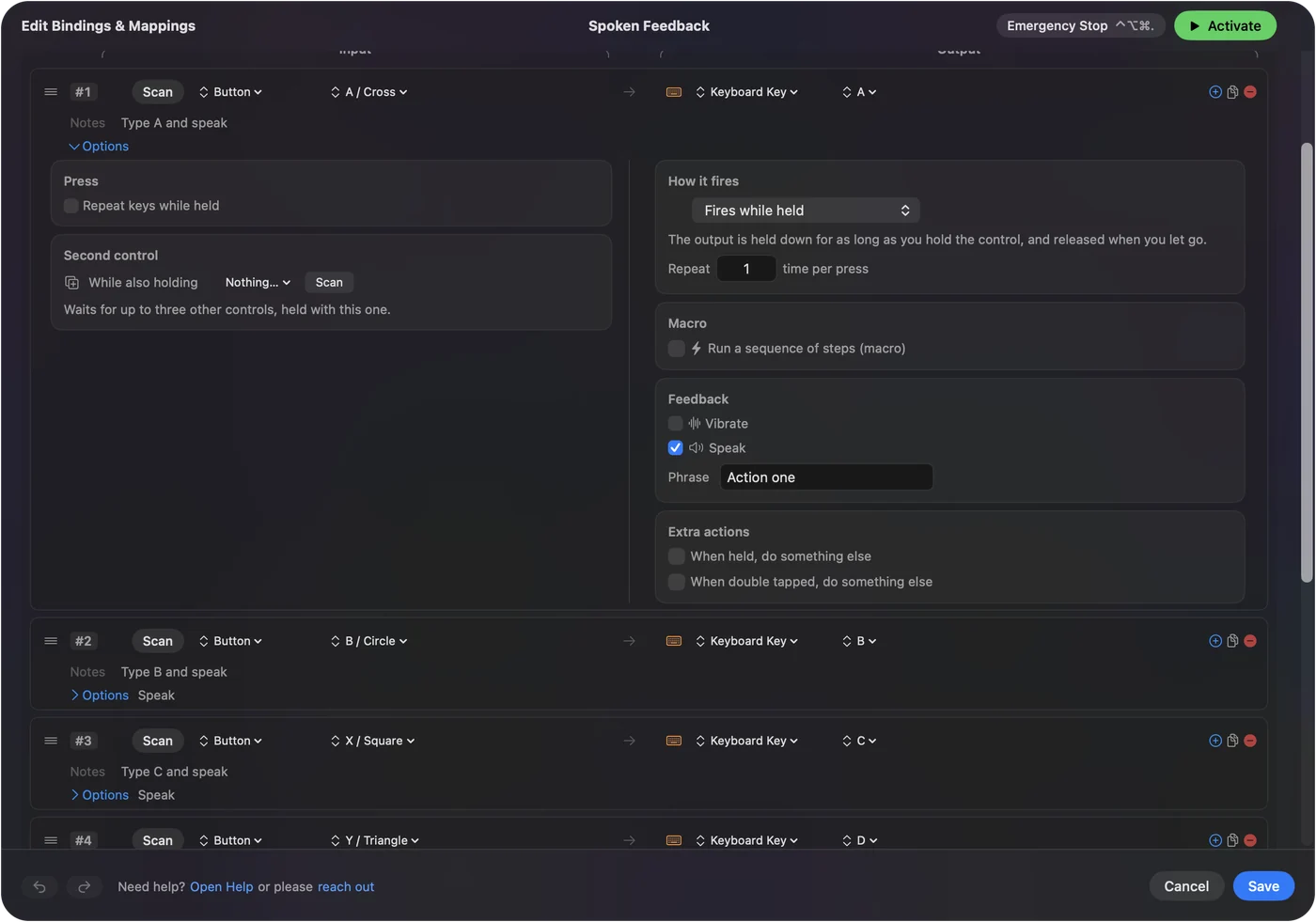1316x922 pixels.
Task: Open the A / Cross control dropdown
Action: tap(368, 92)
